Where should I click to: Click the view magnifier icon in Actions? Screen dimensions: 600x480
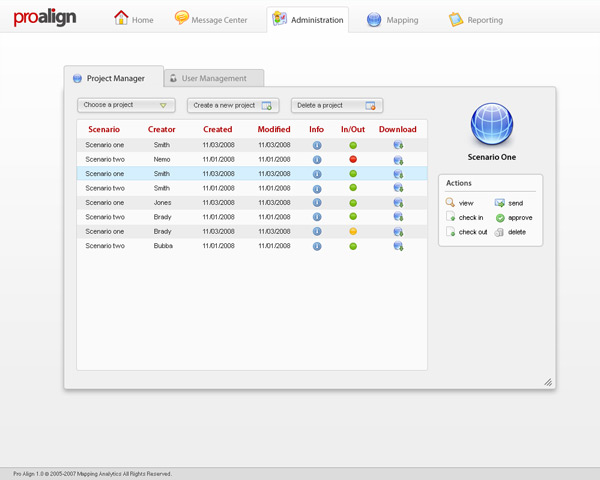451,203
